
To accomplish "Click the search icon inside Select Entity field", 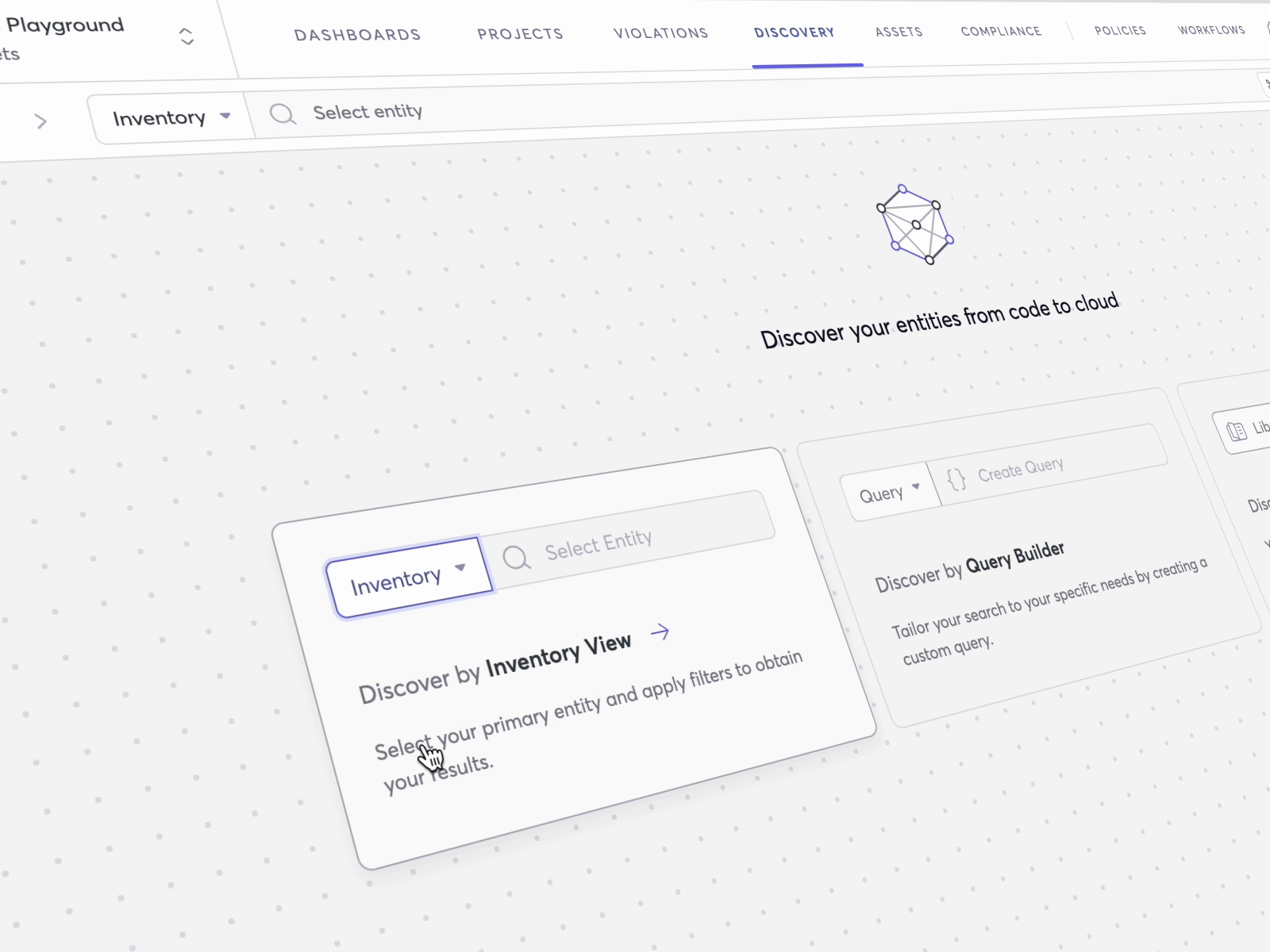I will click(x=517, y=557).
